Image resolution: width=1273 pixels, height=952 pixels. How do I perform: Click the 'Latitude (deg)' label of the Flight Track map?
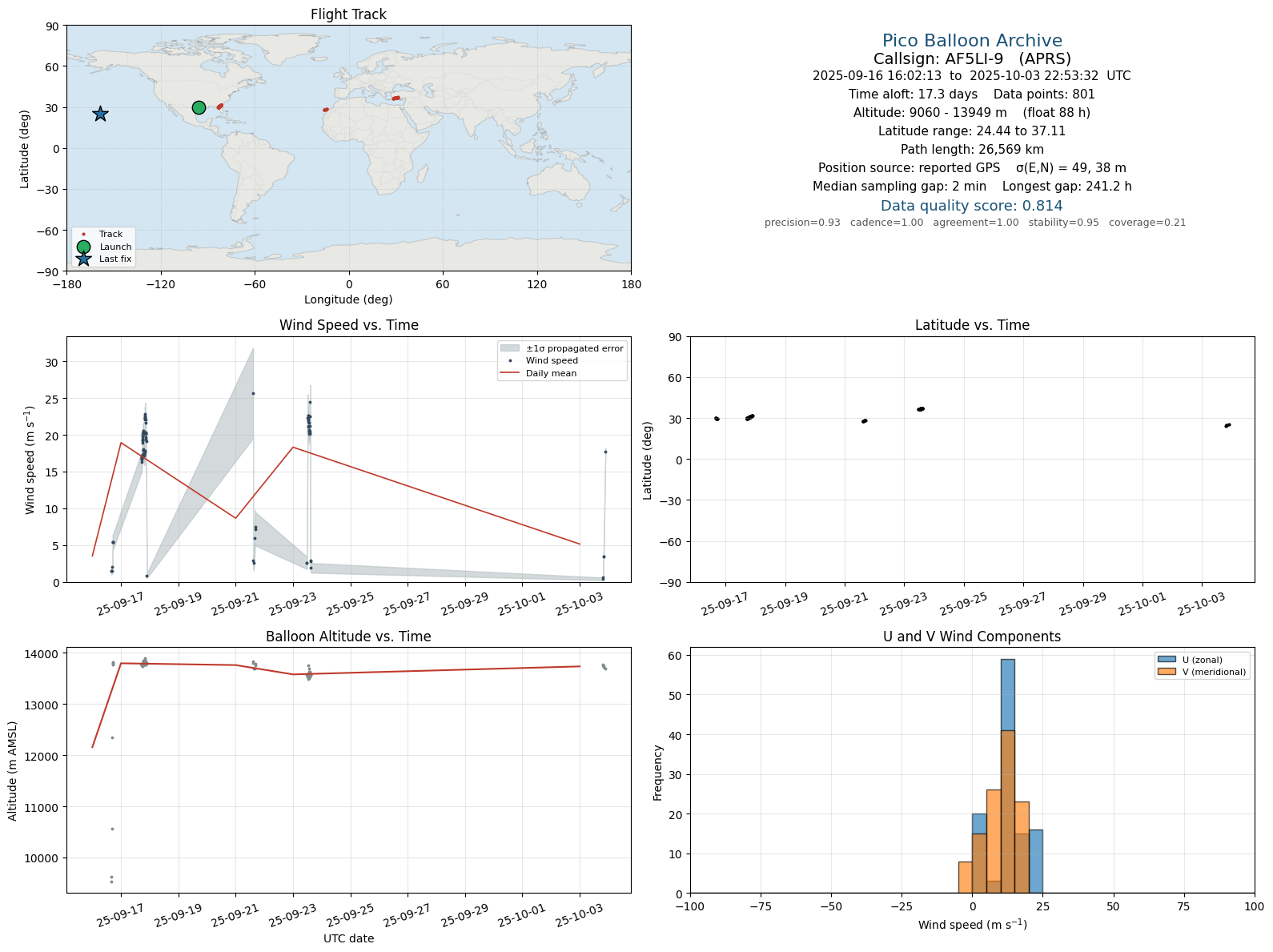(x=25, y=148)
